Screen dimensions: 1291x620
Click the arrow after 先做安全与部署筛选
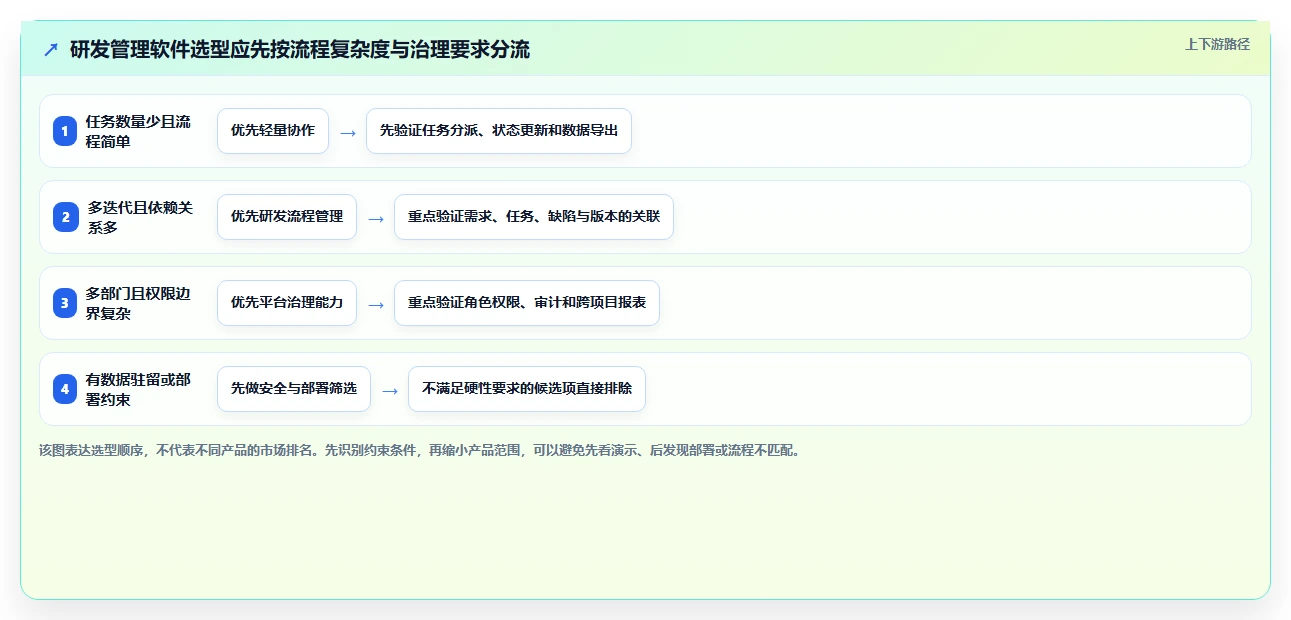[x=390, y=390]
